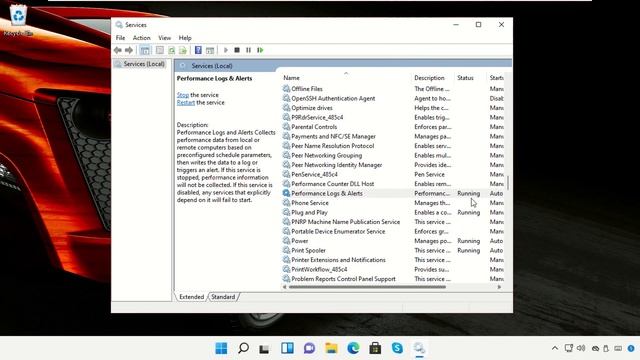Select the Optimize drives service
640x360 pixels.
point(312,108)
